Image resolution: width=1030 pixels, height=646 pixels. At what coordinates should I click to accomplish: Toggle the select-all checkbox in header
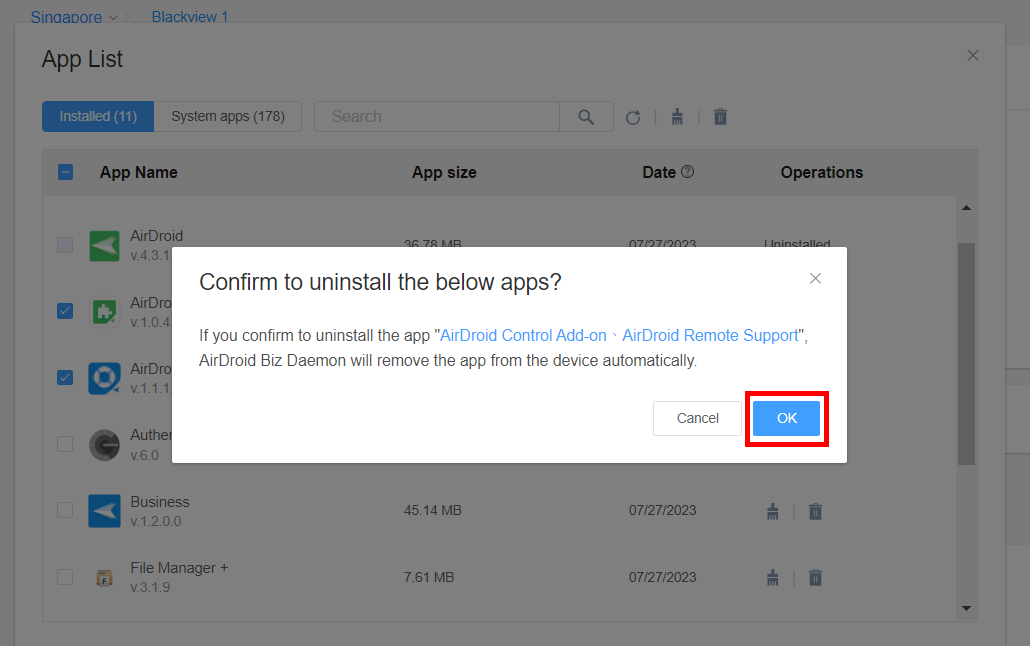pyautogui.click(x=65, y=172)
